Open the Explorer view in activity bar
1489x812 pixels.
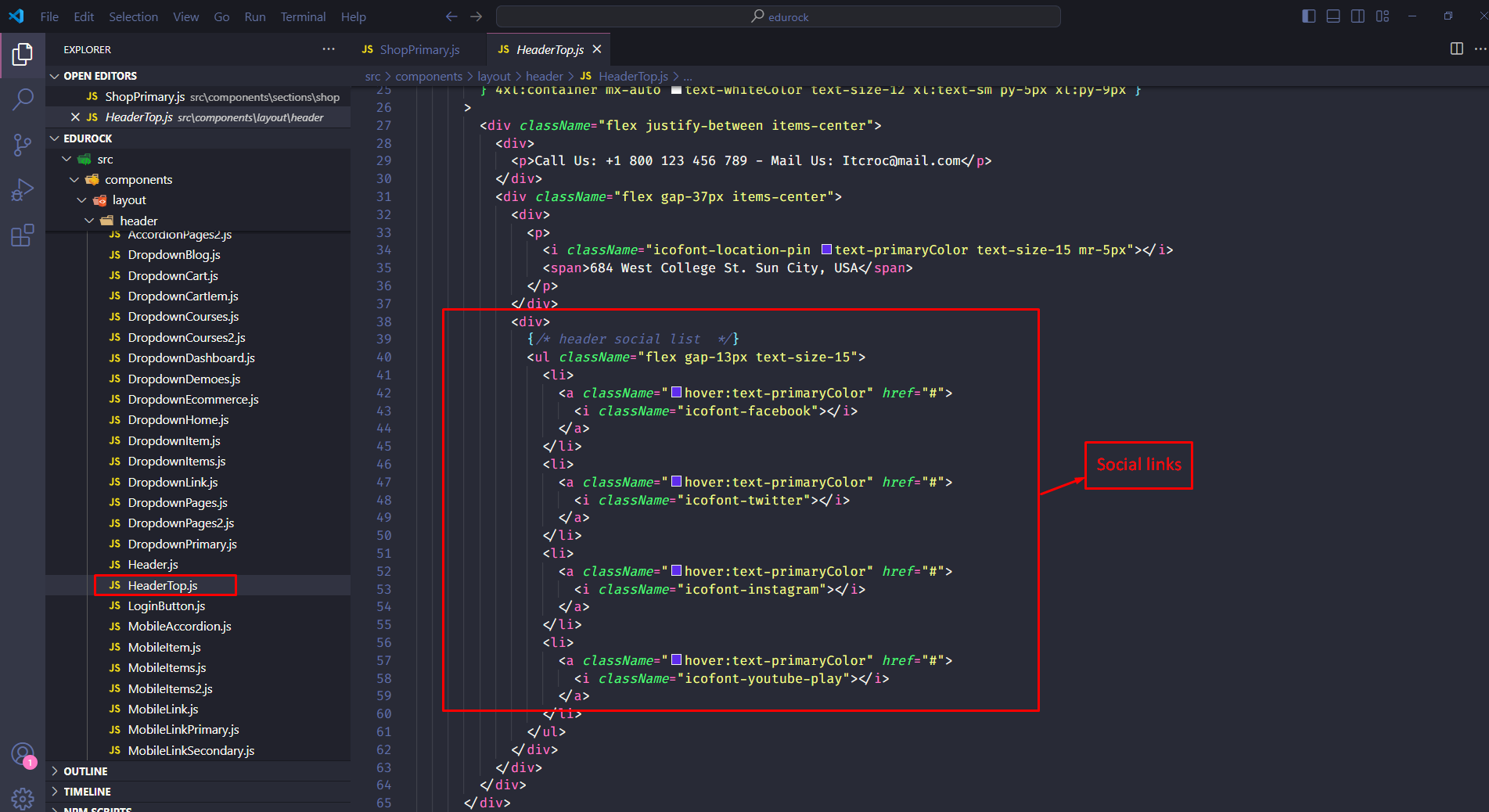[23, 54]
